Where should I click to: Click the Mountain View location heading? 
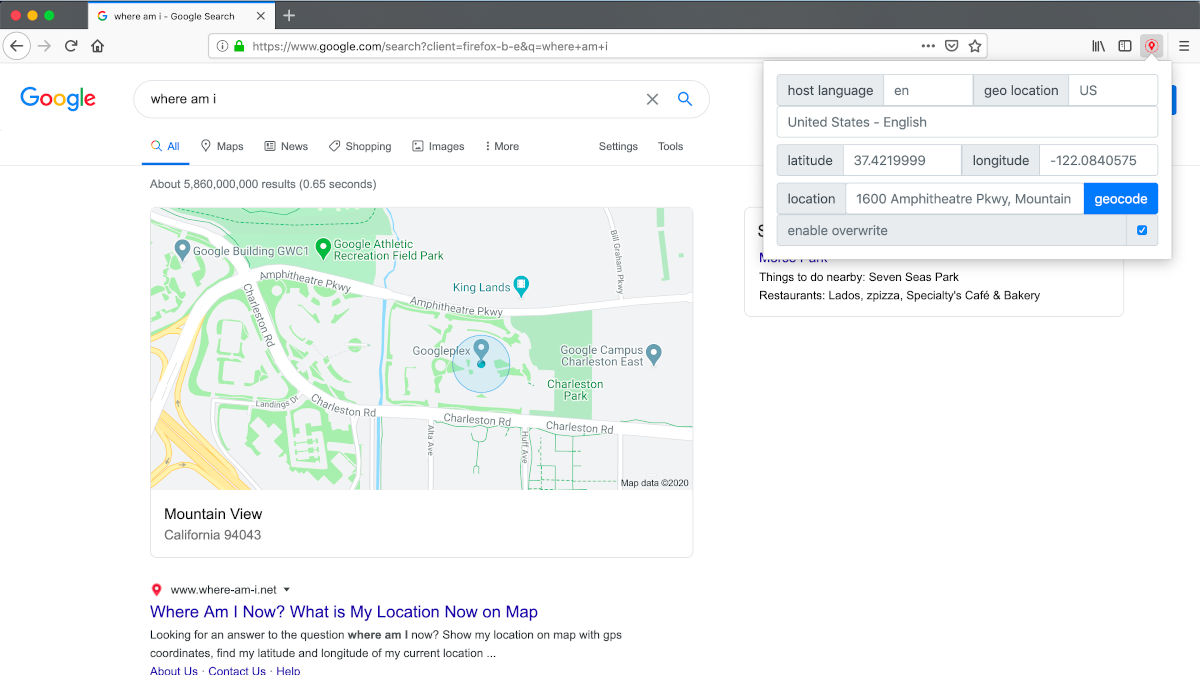tap(213, 514)
